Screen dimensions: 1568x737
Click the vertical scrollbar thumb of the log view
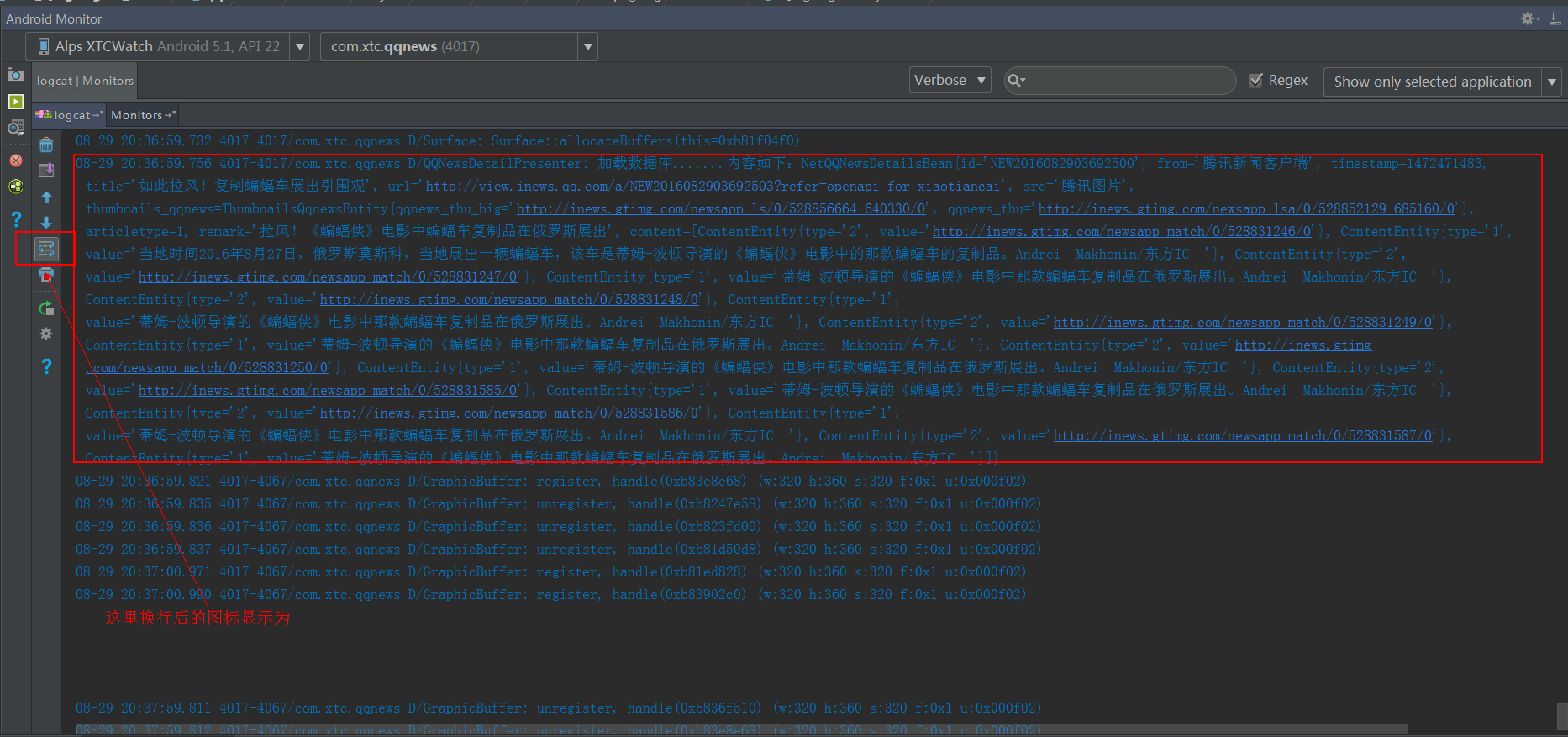tap(1562, 716)
